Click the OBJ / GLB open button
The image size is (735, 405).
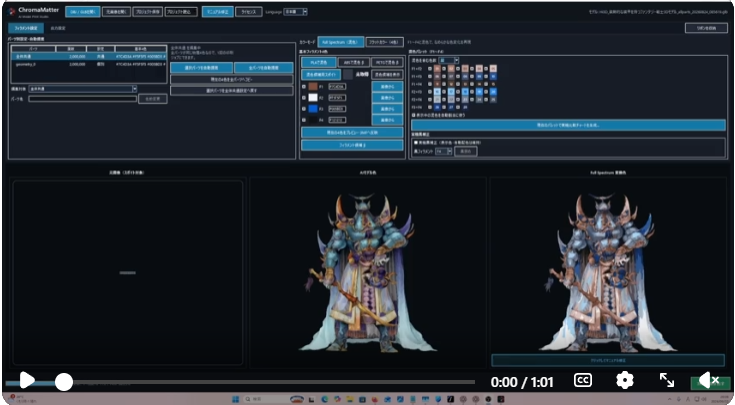[x=82, y=12]
